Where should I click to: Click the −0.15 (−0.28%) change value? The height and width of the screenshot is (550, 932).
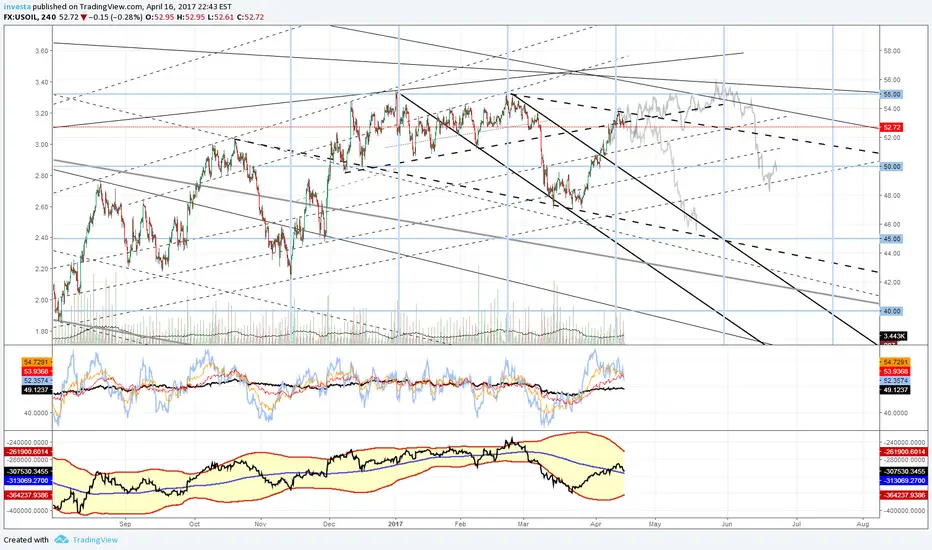[116, 17]
